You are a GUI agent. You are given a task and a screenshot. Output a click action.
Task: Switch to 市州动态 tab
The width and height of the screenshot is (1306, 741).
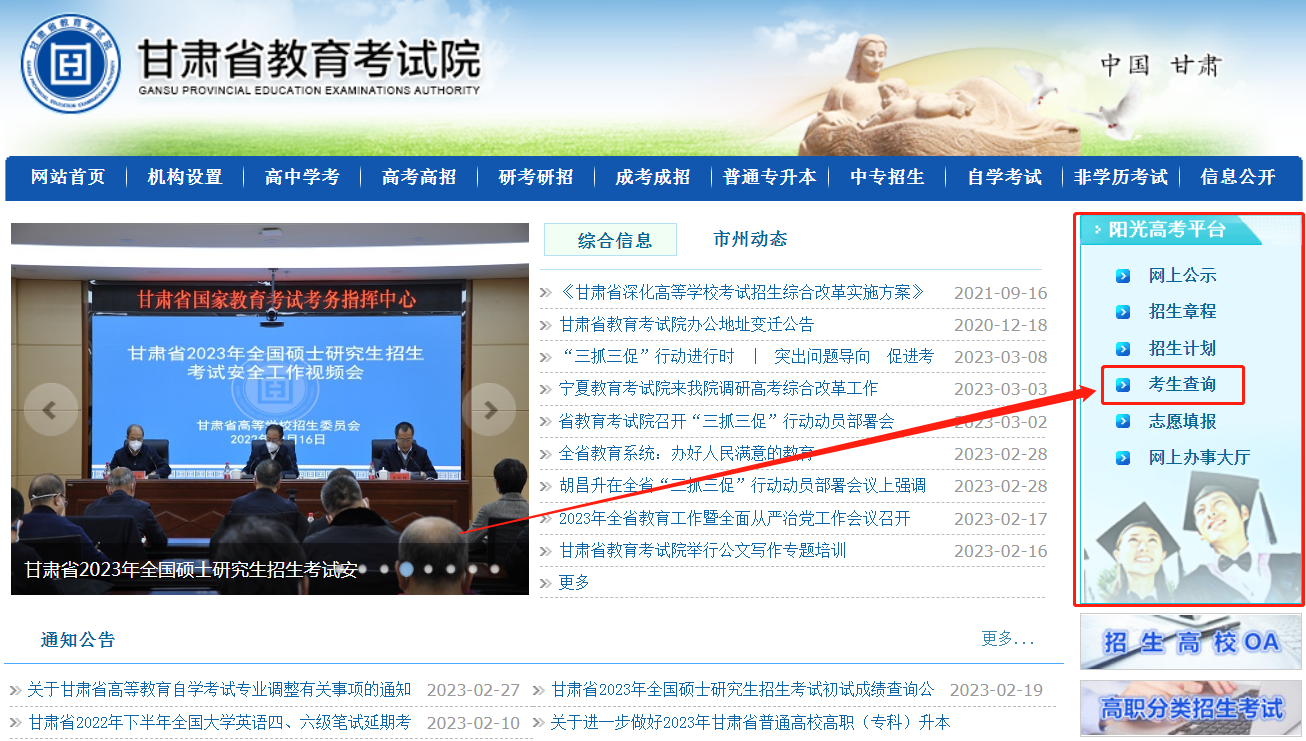point(750,239)
